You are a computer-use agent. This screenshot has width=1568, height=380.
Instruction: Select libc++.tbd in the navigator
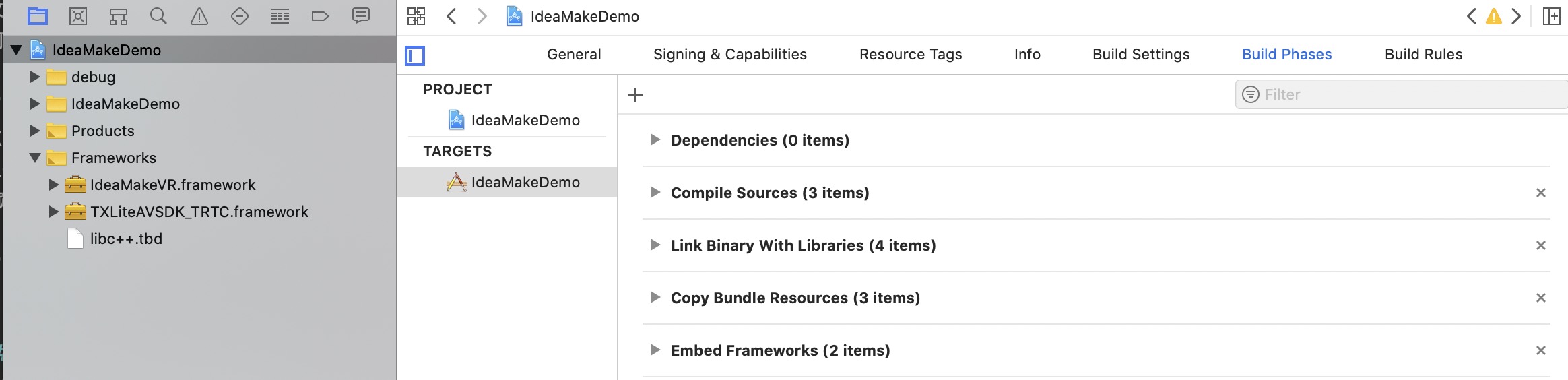(126, 239)
